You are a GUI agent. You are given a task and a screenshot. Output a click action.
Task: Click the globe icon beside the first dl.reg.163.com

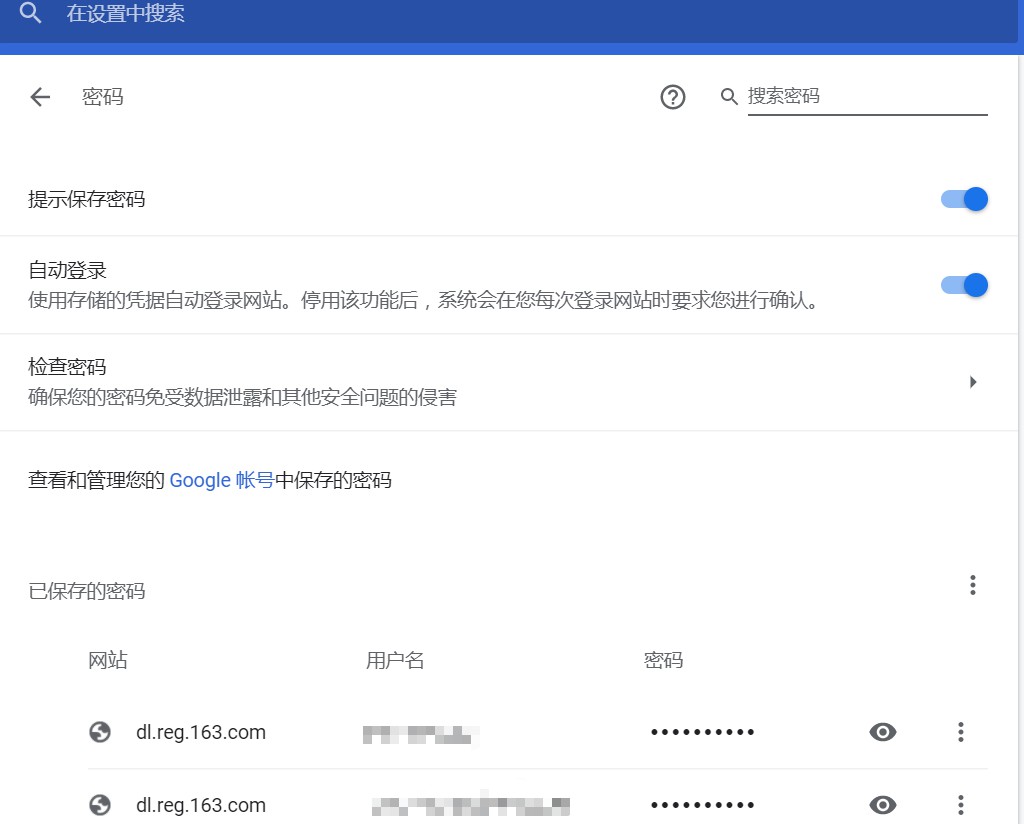(99, 732)
